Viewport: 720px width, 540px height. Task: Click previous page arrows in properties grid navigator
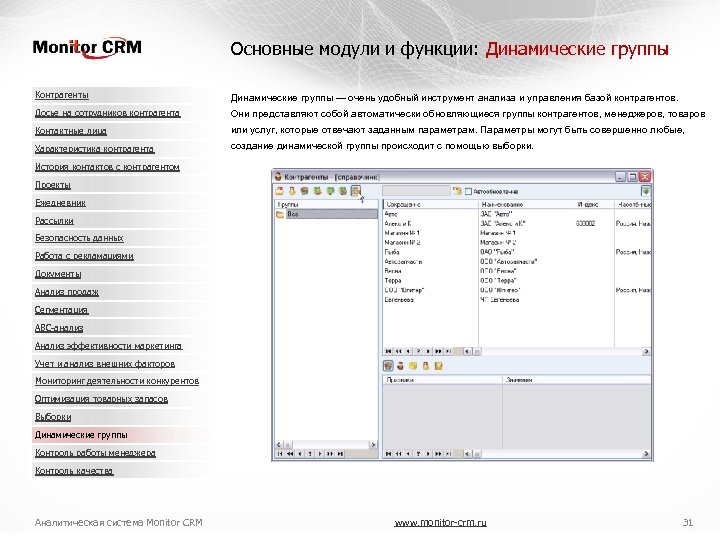[399, 454]
